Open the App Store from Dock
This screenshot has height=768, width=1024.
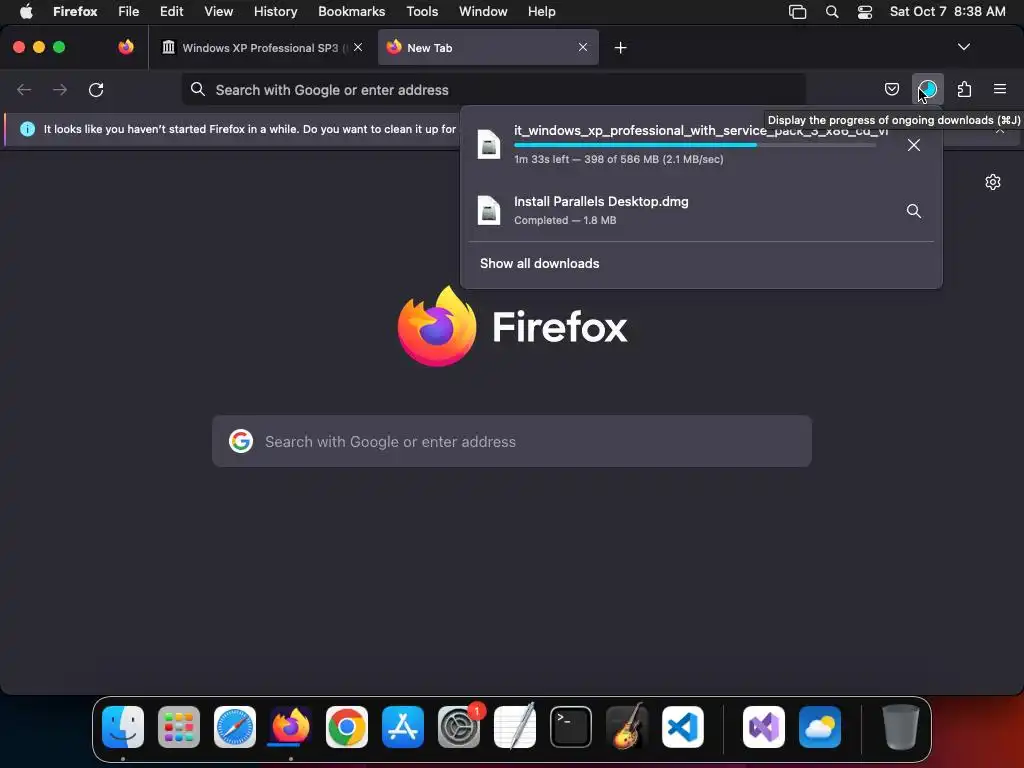(x=403, y=726)
